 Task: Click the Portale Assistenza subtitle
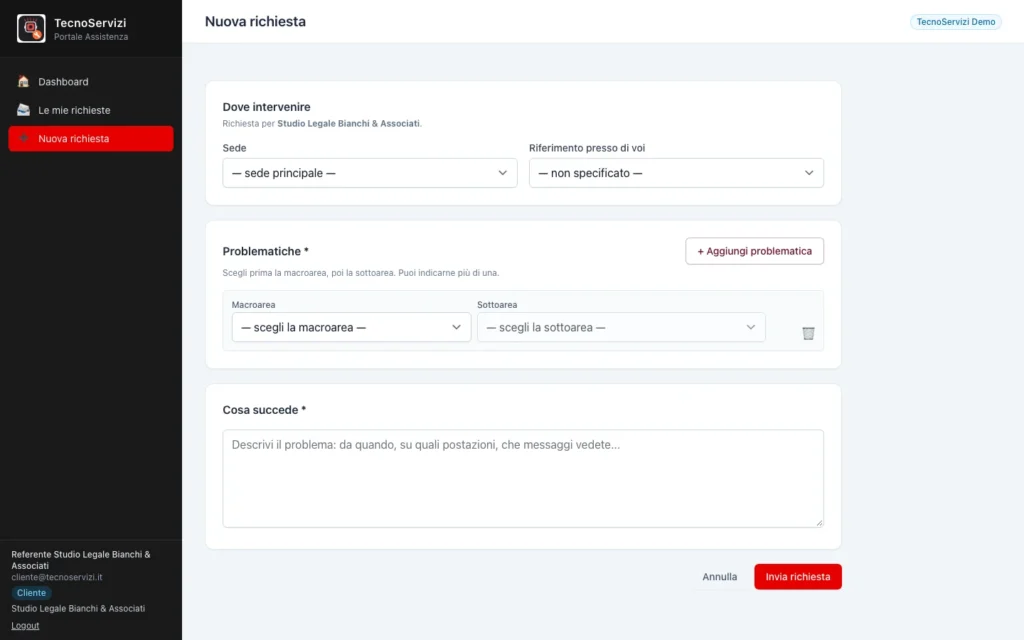[x=91, y=37]
